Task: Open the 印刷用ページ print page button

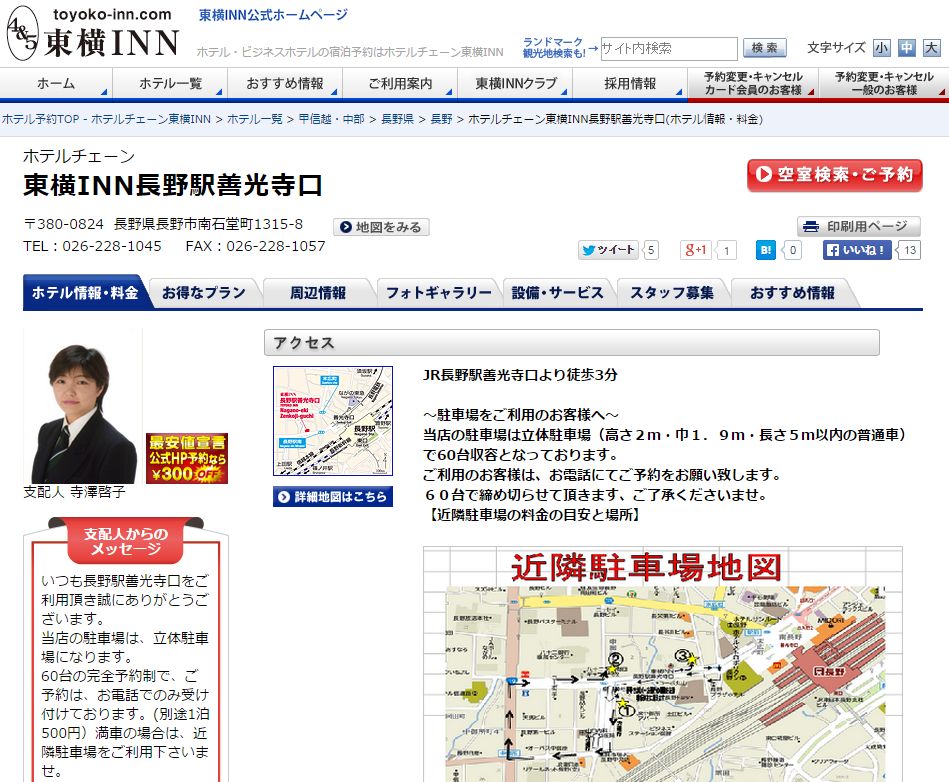Action: pos(858,226)
